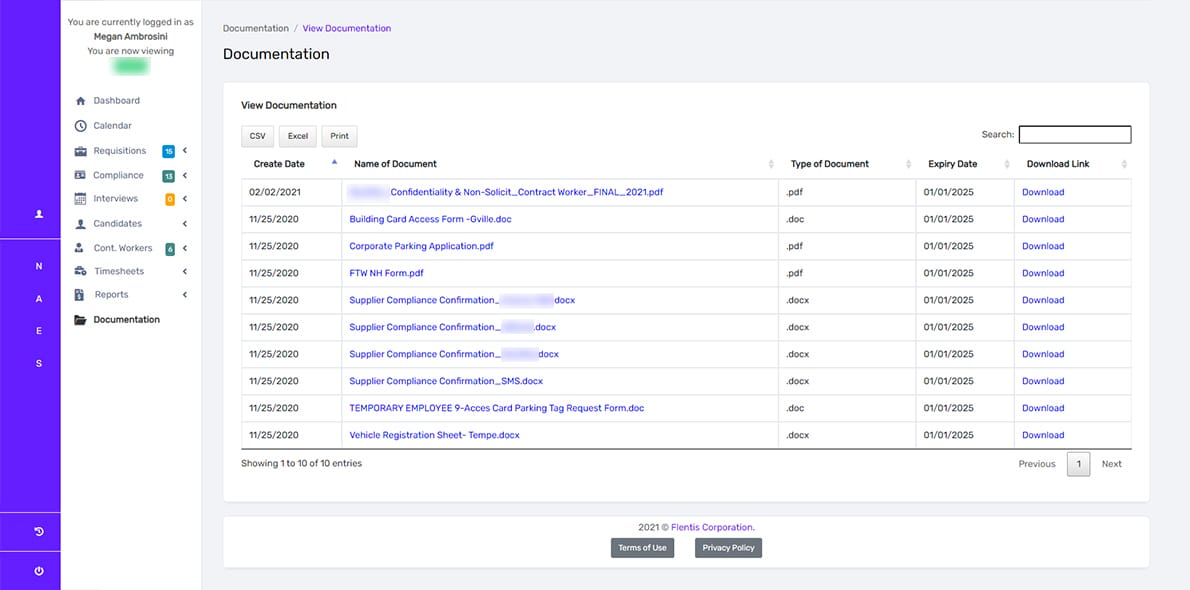
Task: Open the Privacy Policy button in footer
Action: click(x=728, y=548)
